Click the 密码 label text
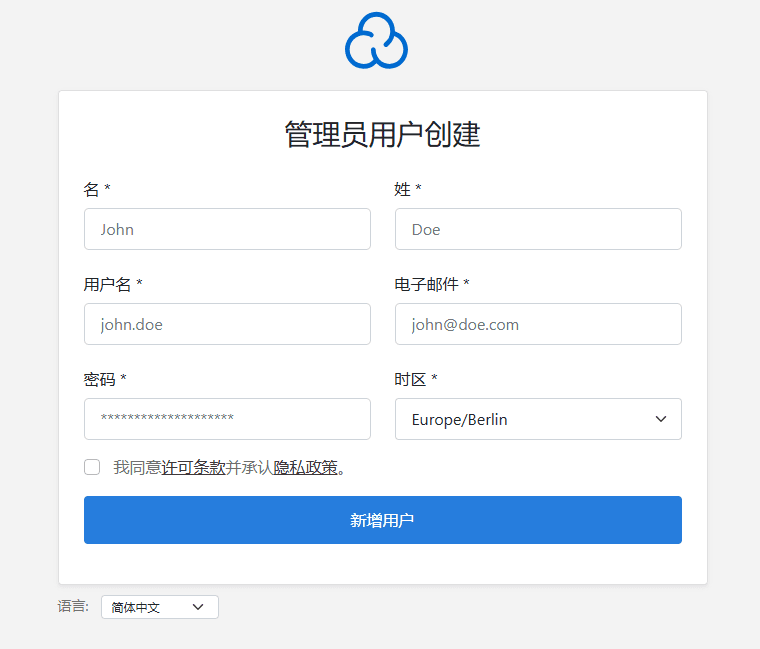This screenshot has height=649, width=760. (x=100, y=379)
